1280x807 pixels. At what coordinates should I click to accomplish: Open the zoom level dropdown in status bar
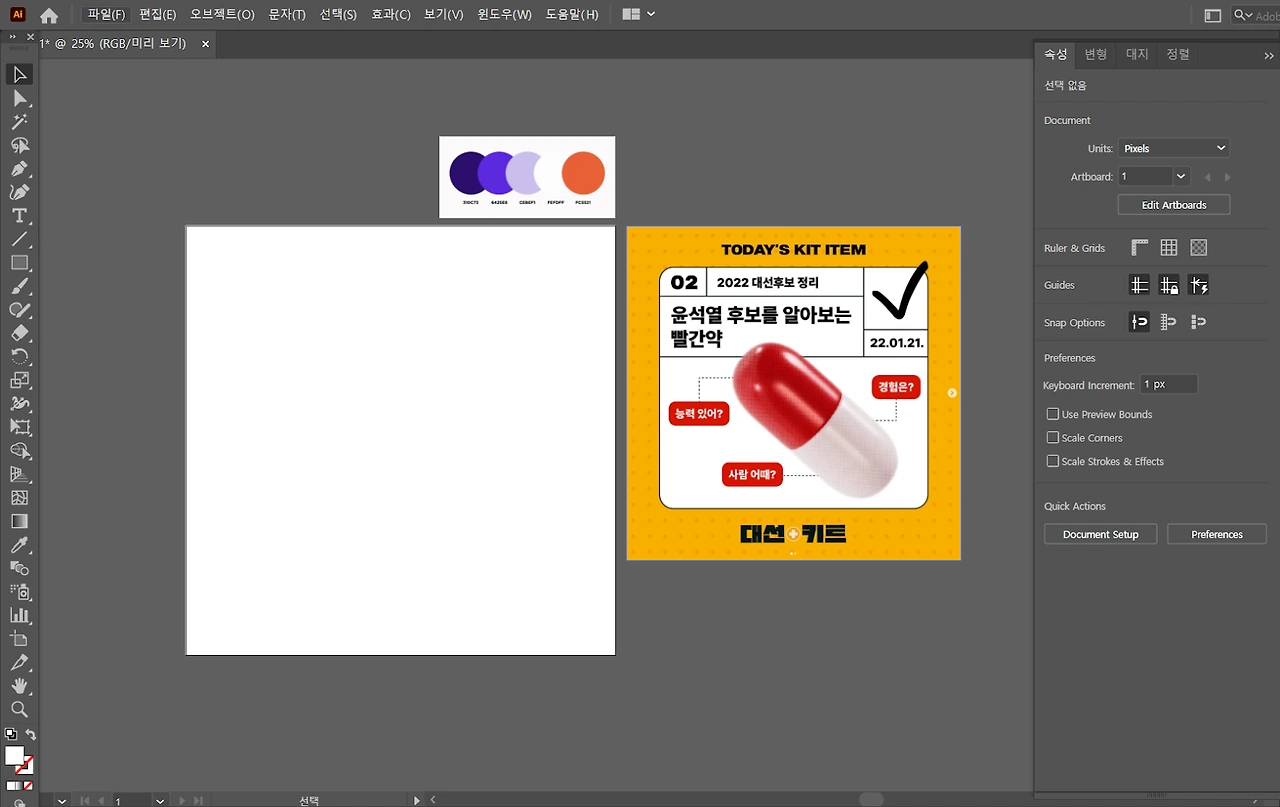pyautogui.click(x=63, y=801)
